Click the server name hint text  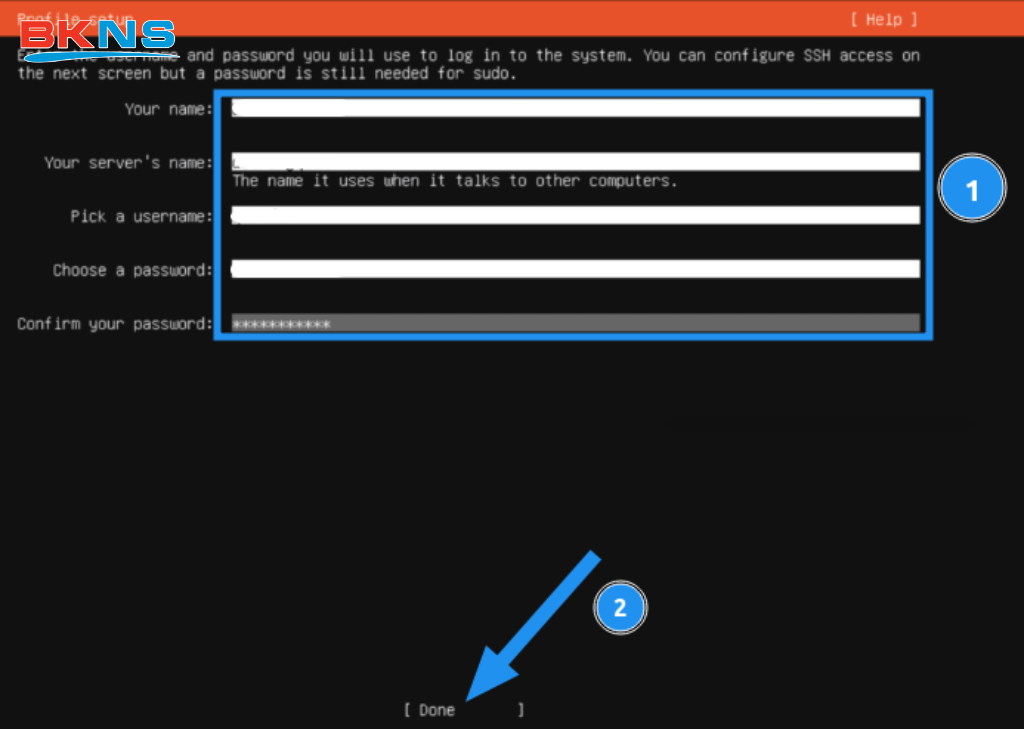(455, 181)
